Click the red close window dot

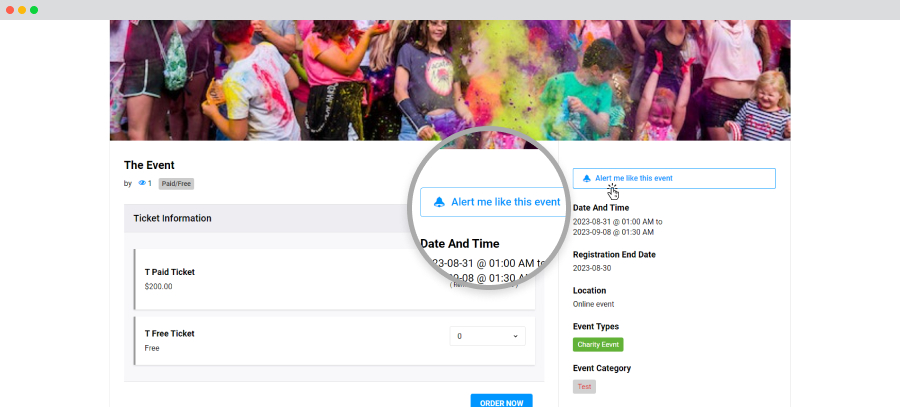tap(10, 10)
